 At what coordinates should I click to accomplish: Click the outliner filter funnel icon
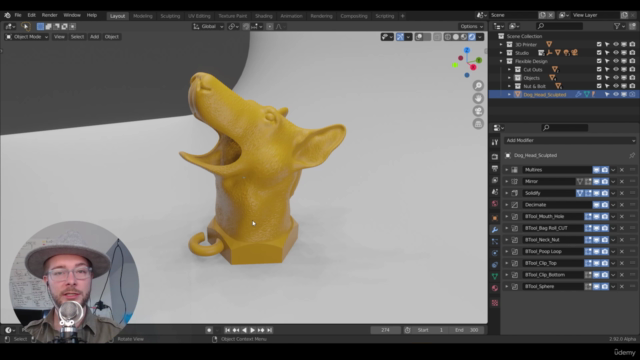coord(617,26)
